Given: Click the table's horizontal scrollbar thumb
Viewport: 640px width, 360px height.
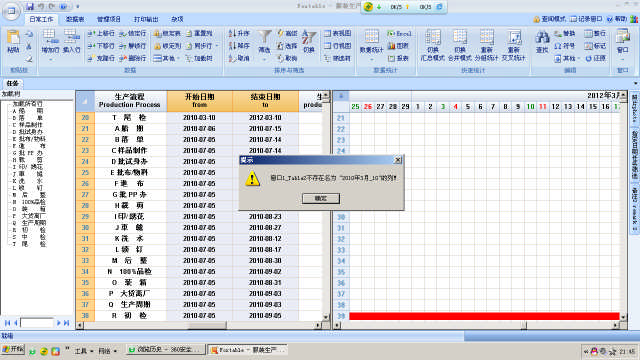Looking at the screenshot, I should (207, 325).
